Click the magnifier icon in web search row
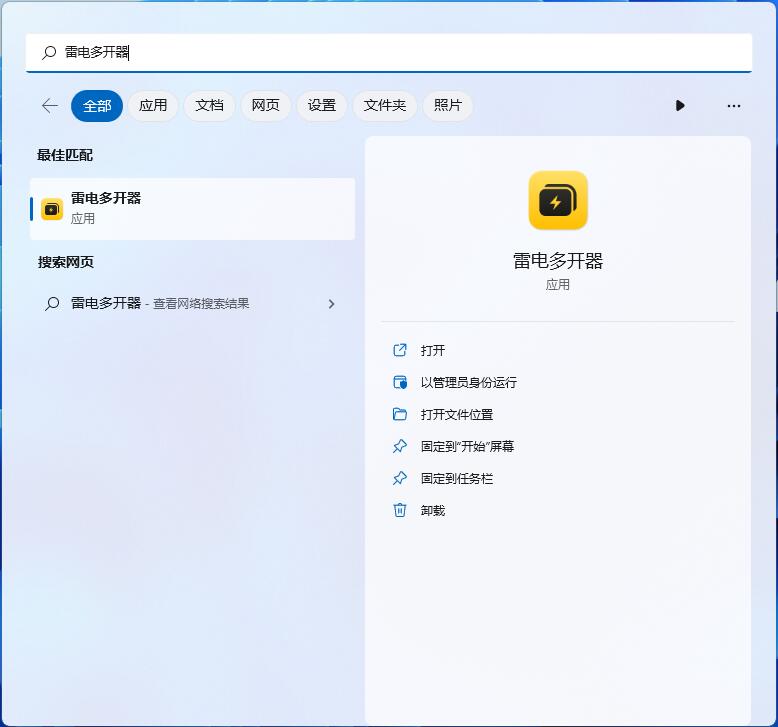The width and height of the screenshot is (778, 727). (x=52, y=303)
